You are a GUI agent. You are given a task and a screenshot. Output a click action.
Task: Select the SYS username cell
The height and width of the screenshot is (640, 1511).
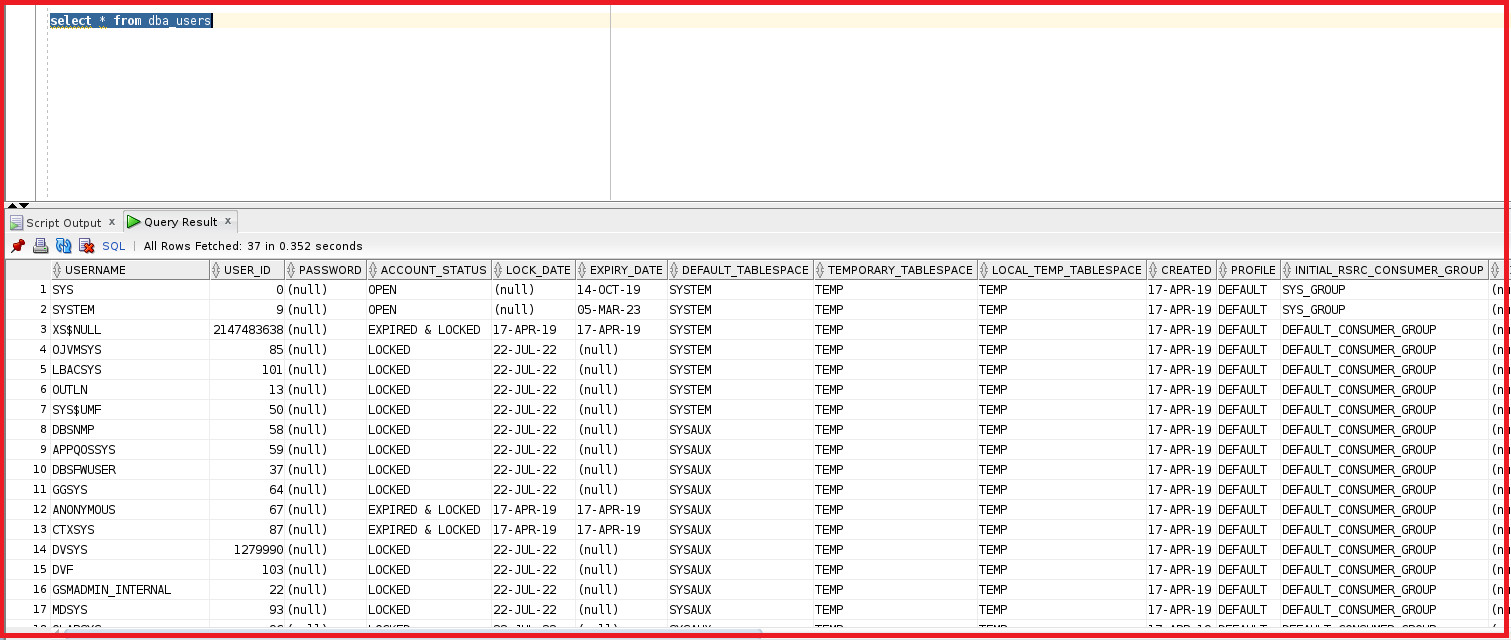coord(129,290)
